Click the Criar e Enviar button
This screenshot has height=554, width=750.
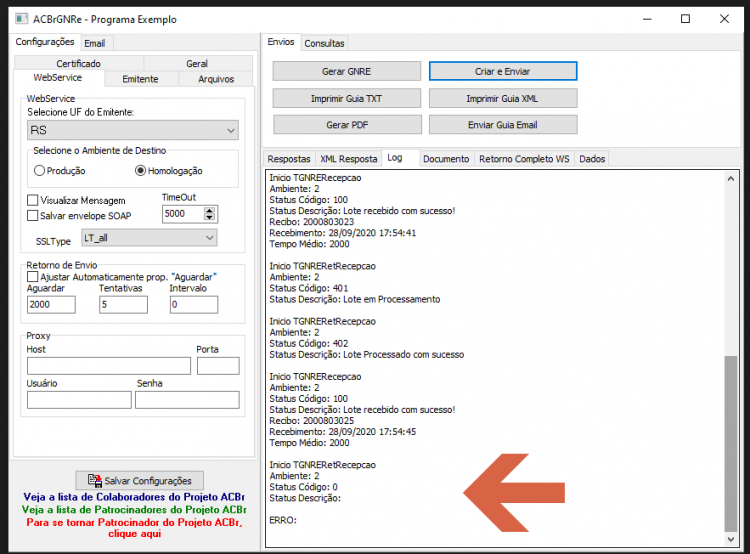(x=503, y=71)
